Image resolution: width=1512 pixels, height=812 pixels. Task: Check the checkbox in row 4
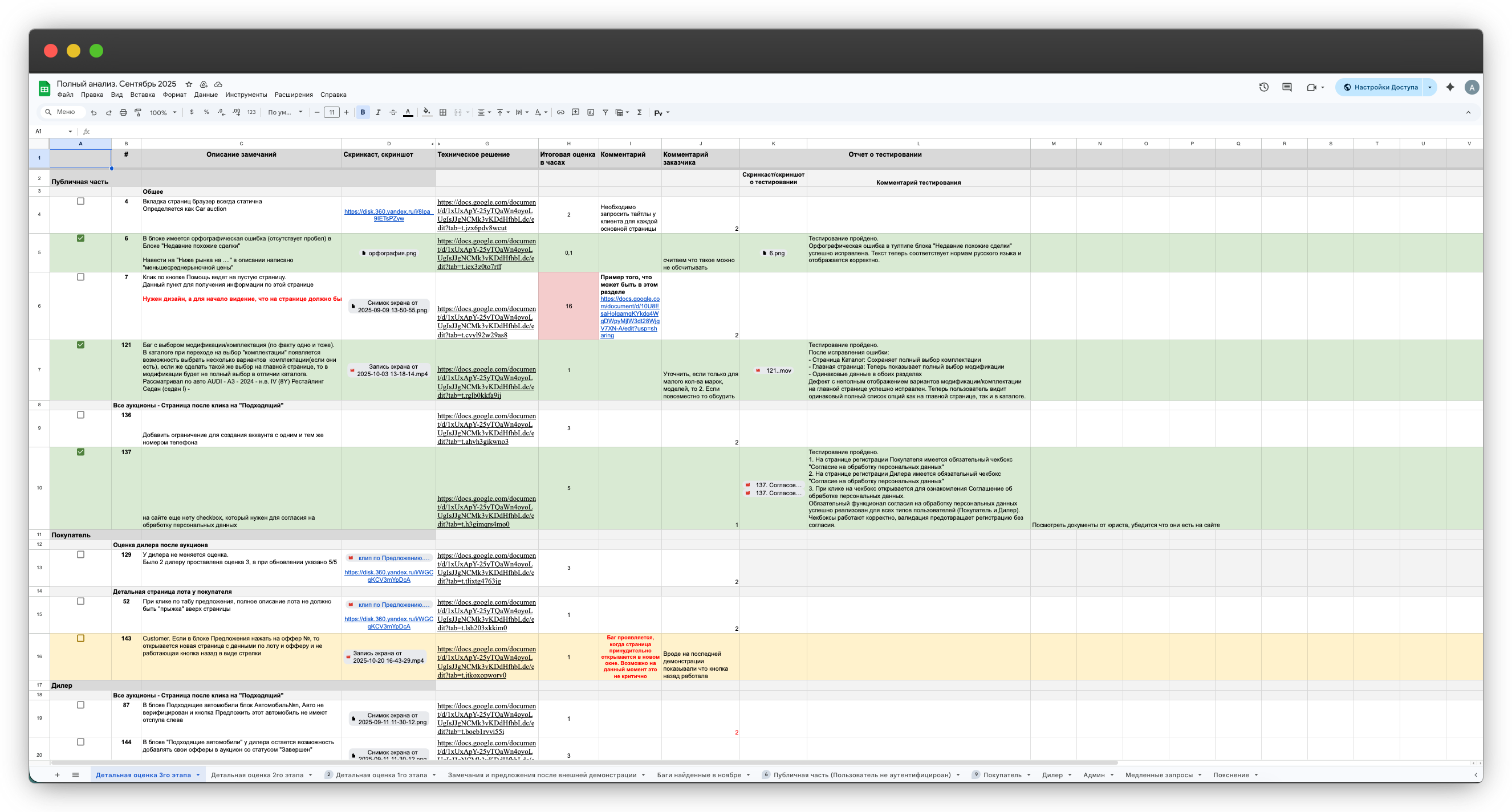(x=81, y=201)
